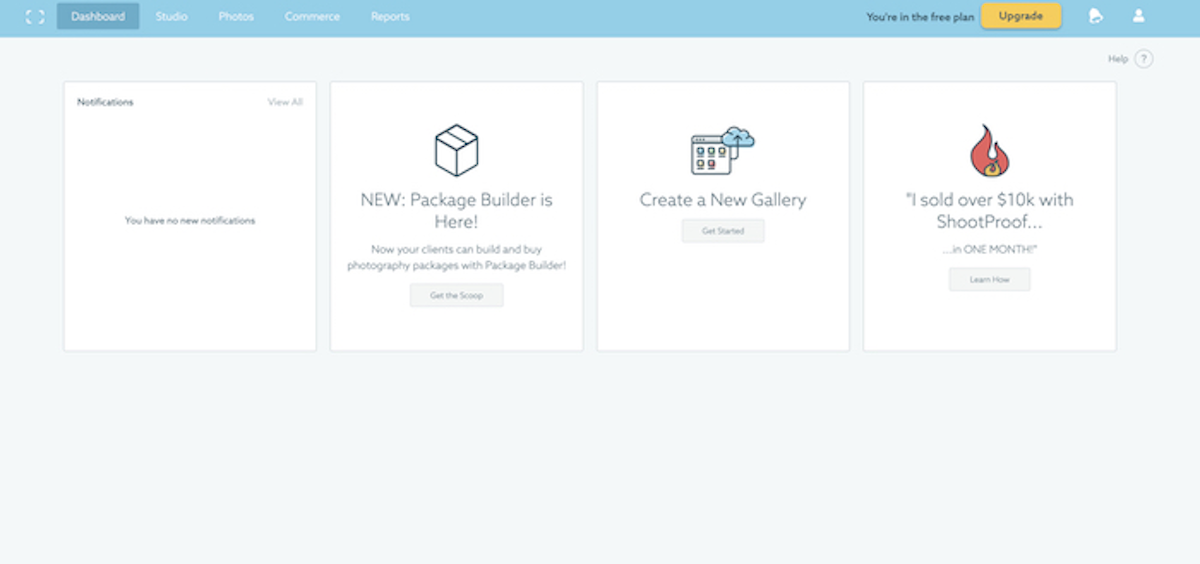Viewport: 1200px width, 564px height.
Task: Open the Commerce tab
Action: 312,17
